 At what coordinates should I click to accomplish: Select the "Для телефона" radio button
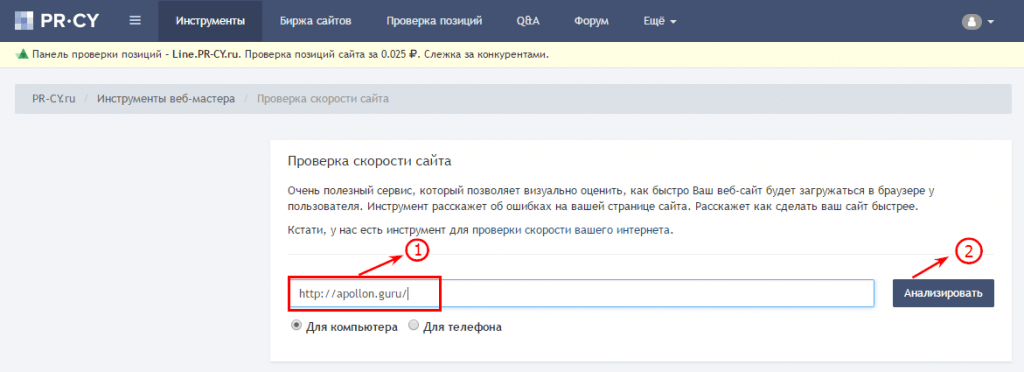click(413, 325)
